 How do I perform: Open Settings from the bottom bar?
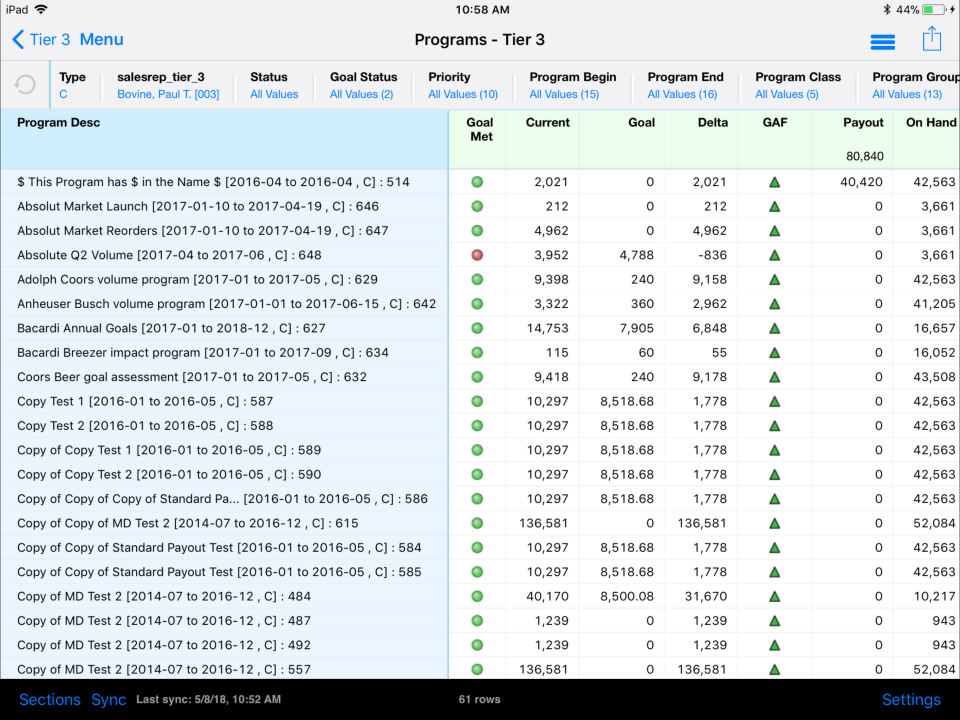tap(913, 699)
